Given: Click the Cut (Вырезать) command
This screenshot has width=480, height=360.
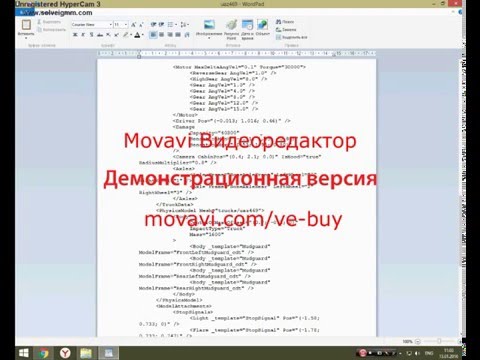Looking at the screenshot, I should [x=49, y=22].
